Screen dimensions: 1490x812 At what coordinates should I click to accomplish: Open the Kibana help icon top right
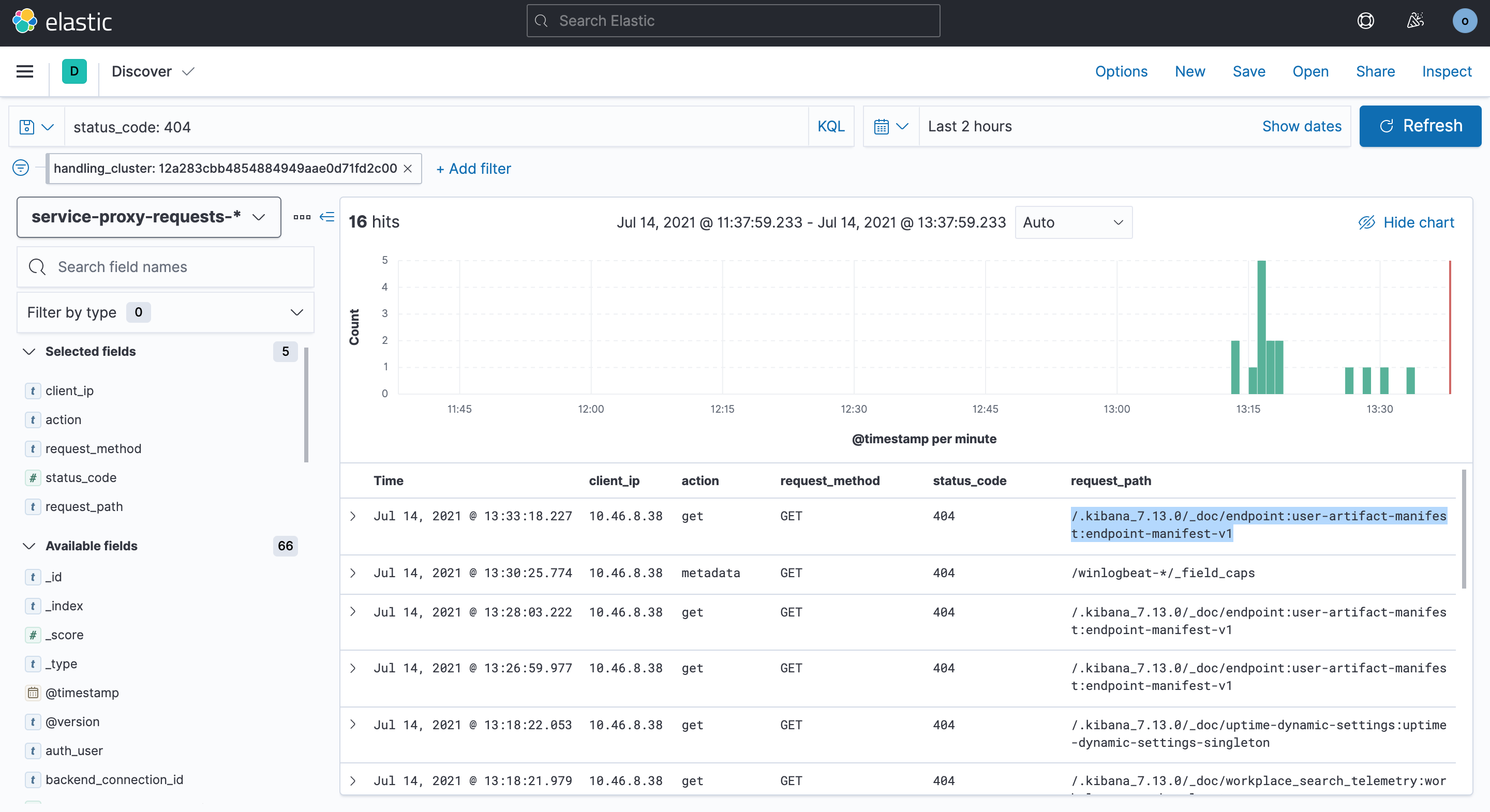[1366, 20]
